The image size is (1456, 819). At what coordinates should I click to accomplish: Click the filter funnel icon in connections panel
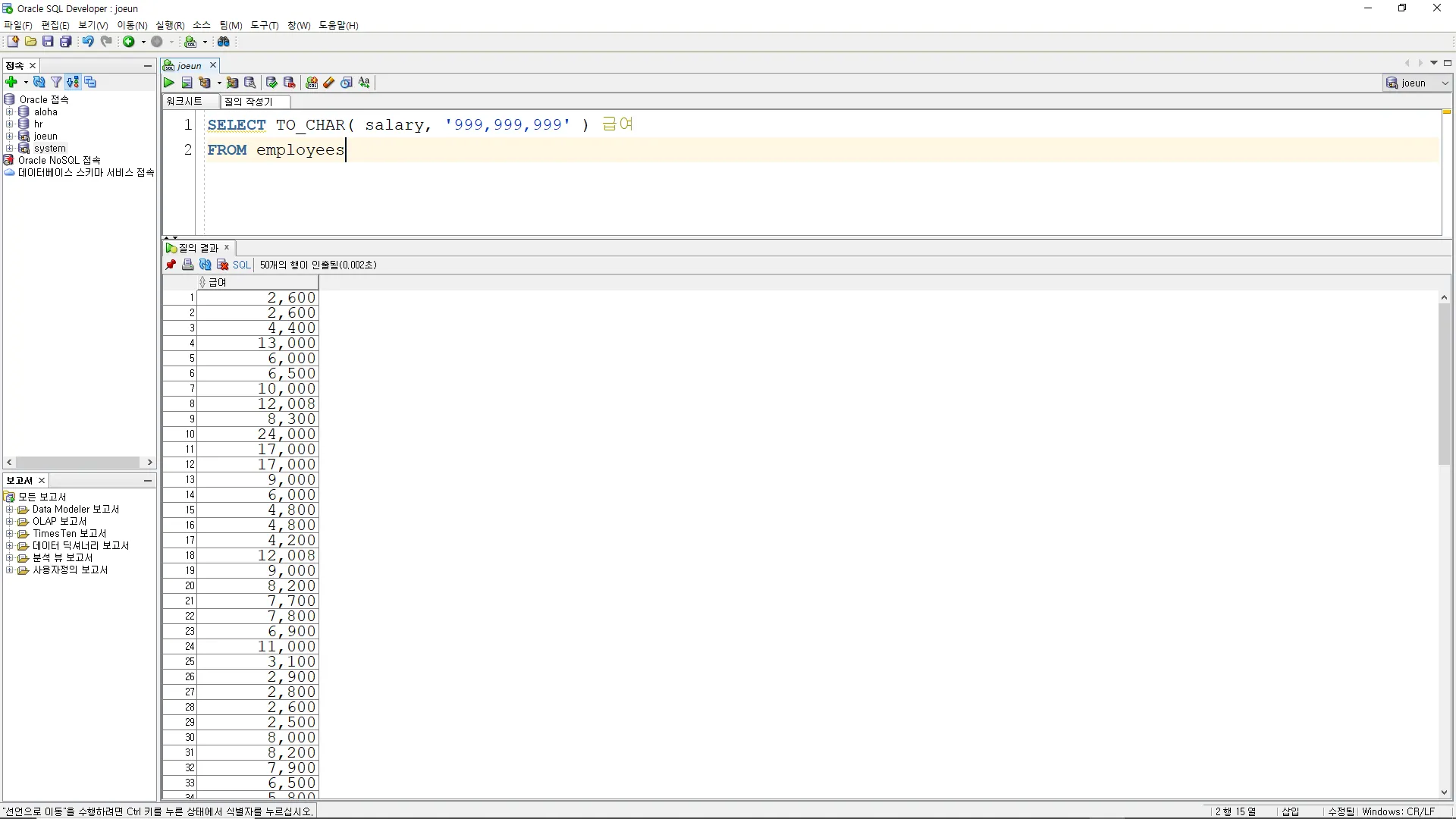(56, 82)
